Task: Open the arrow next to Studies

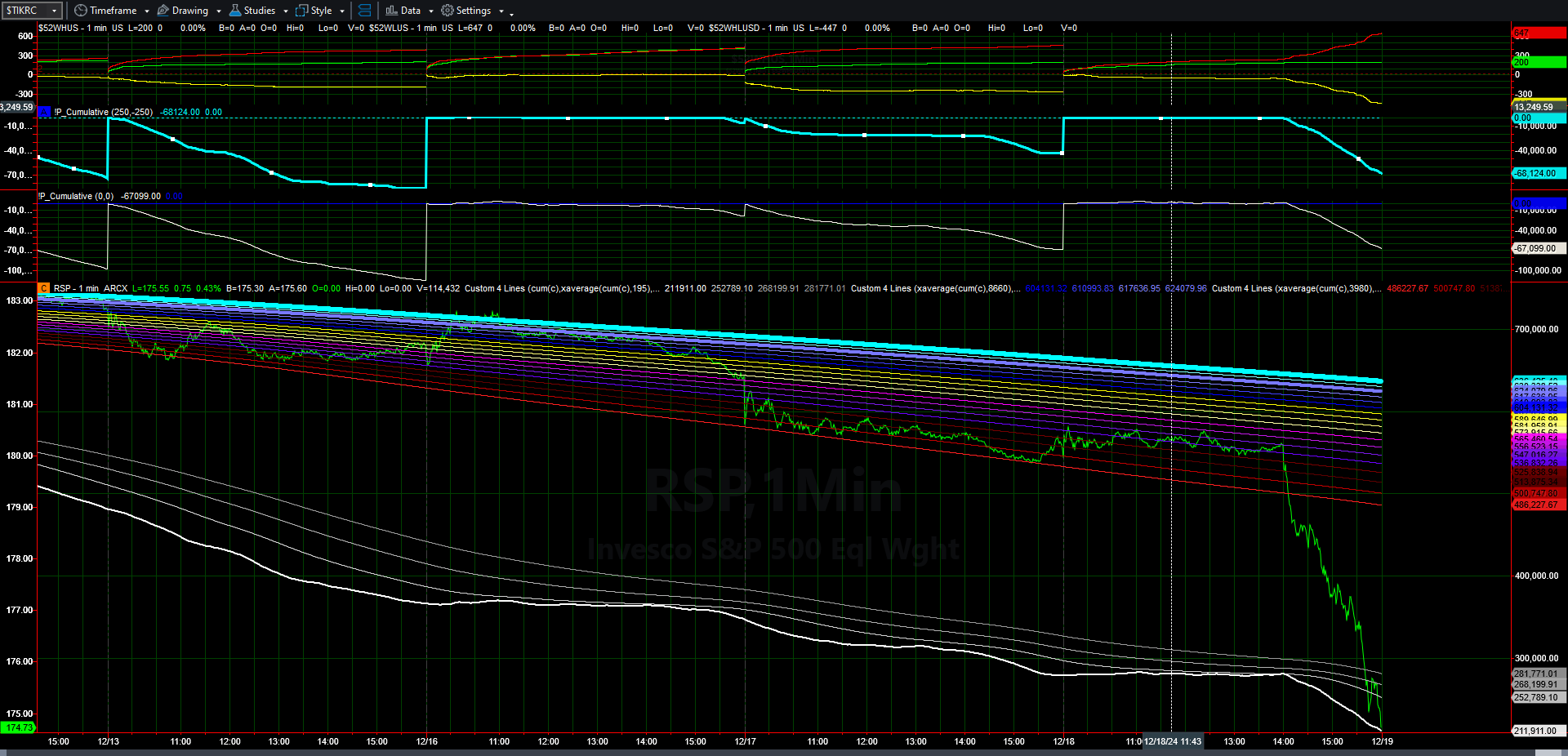Action: [x=286, y=11]
